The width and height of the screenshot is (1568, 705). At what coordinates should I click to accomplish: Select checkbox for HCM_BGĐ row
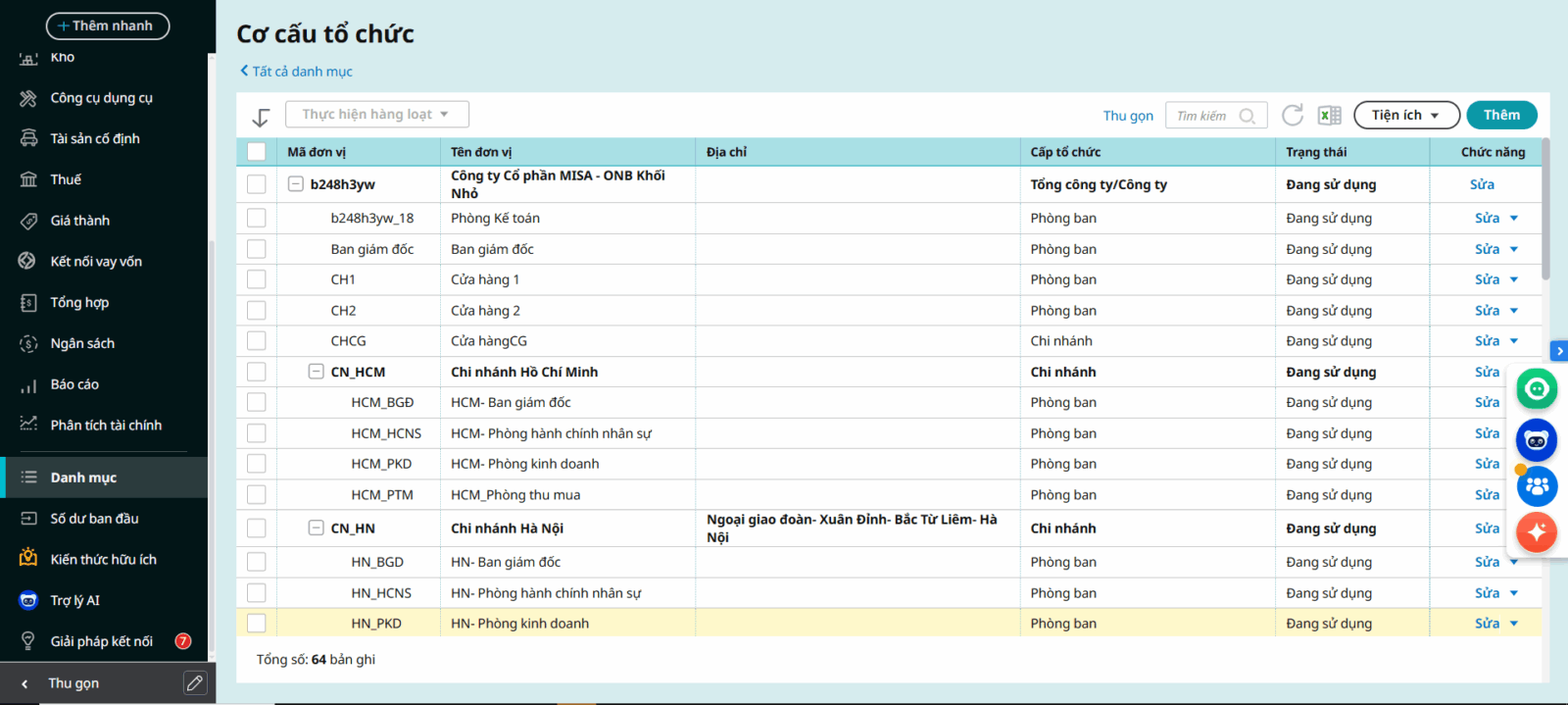(257, 402)
